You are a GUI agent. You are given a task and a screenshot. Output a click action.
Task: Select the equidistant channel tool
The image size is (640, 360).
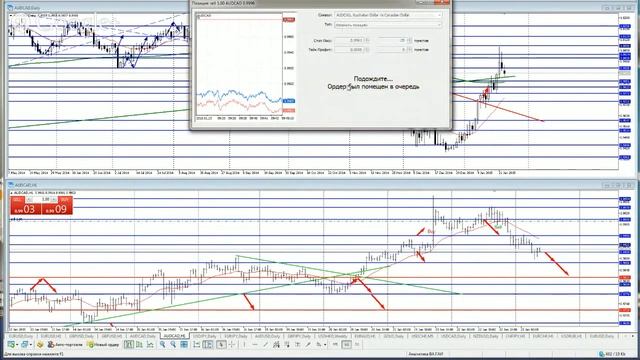coord(276,344)
